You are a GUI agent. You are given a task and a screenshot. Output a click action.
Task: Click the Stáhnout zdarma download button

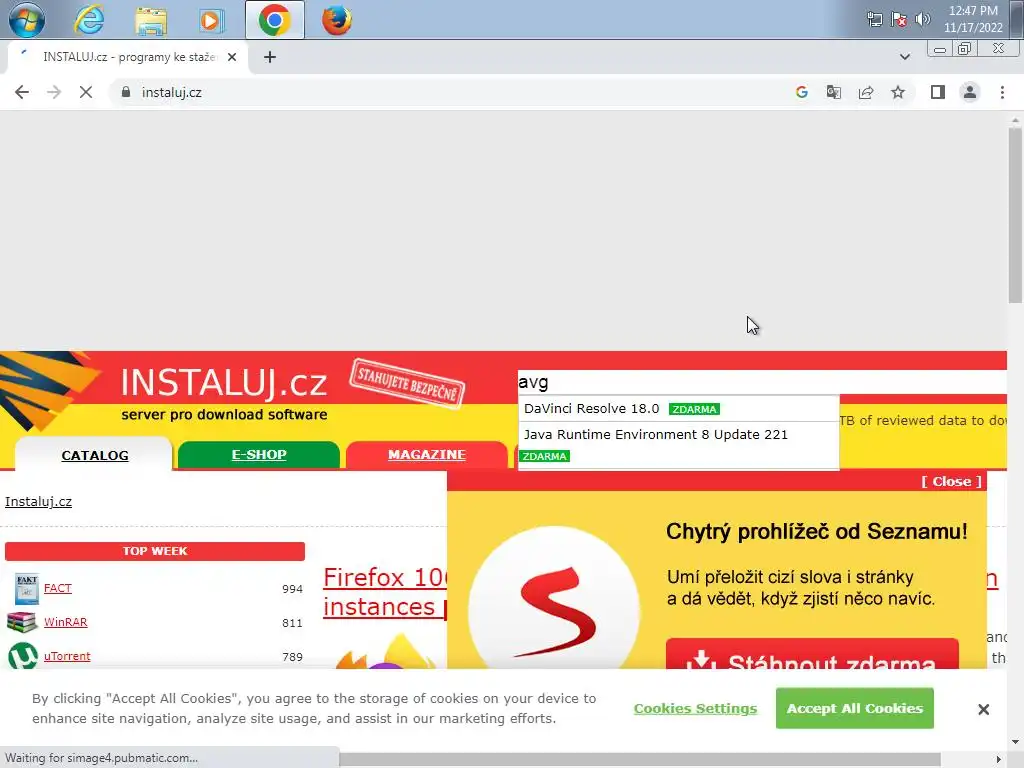(812, 654)
